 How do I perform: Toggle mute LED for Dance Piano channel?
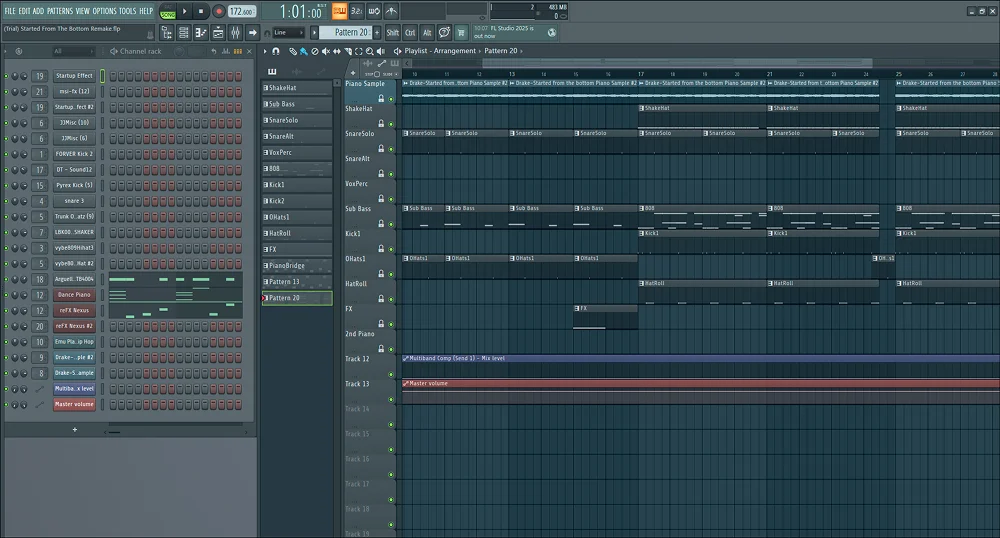pyautogui.click(x=6, y=295)
